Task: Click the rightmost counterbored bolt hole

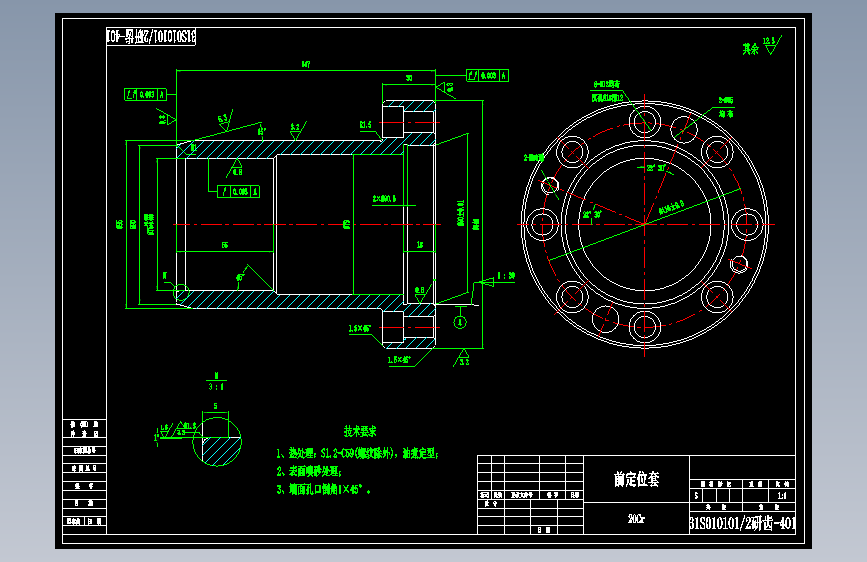Action: click(747, 225)
